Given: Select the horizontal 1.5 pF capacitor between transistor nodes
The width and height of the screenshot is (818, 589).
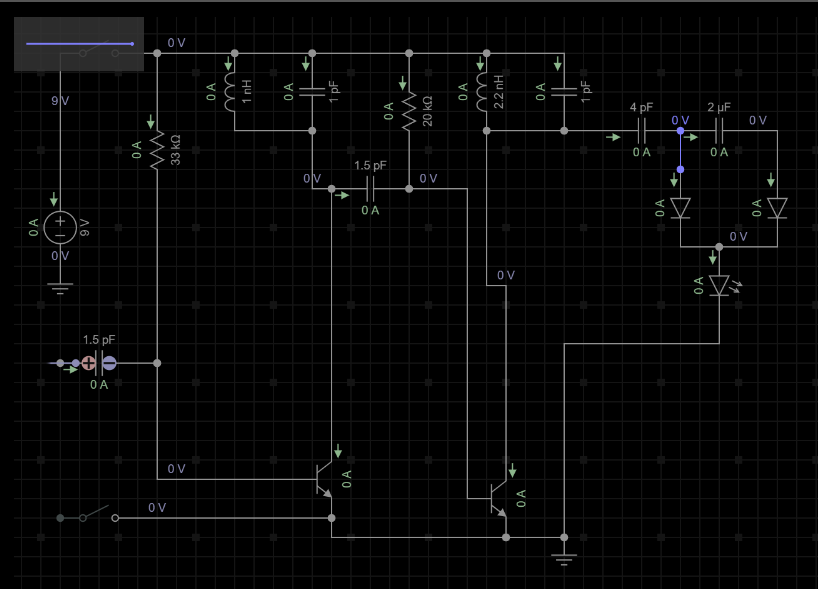Looking at the screenshot, I should 370,189.
